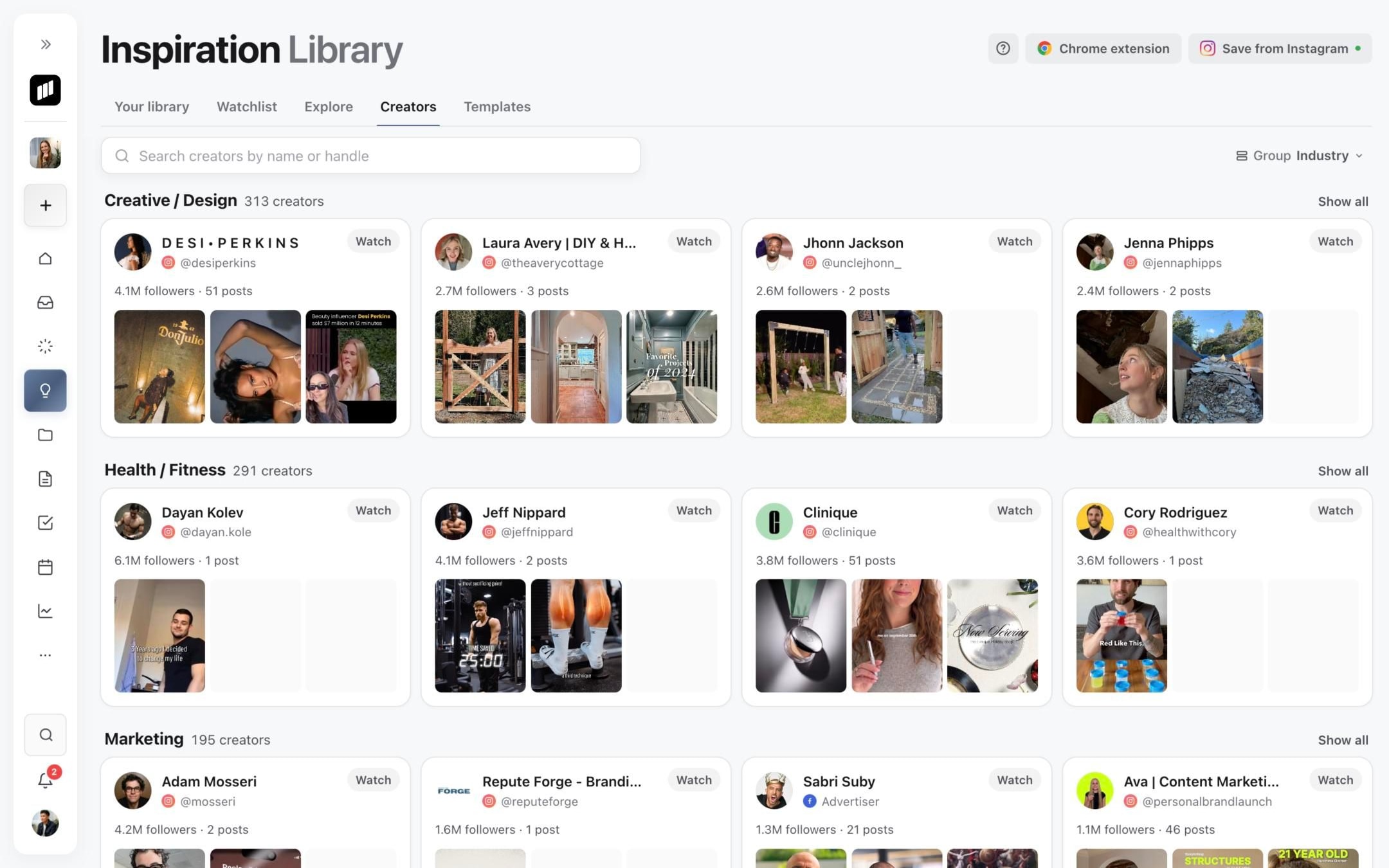Screen dimensions: 1389x868
Task: Open notifications bell with 2 badge
Action: 46,779
